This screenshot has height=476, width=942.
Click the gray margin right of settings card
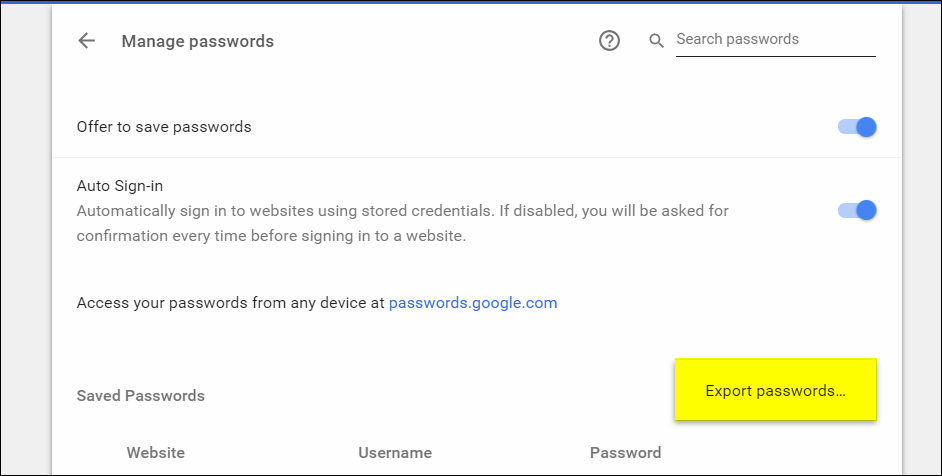[x=922, y=240]
